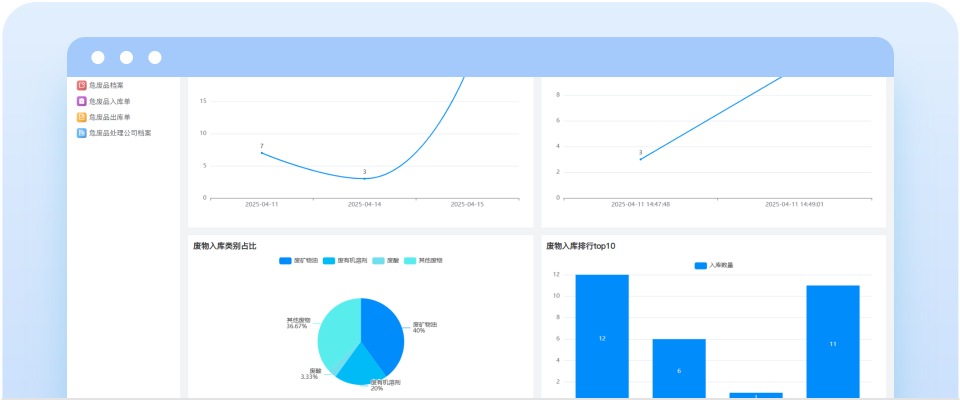
Task: Select the cyan 36.67% pie slice
Action: click(x=339, y=331)
